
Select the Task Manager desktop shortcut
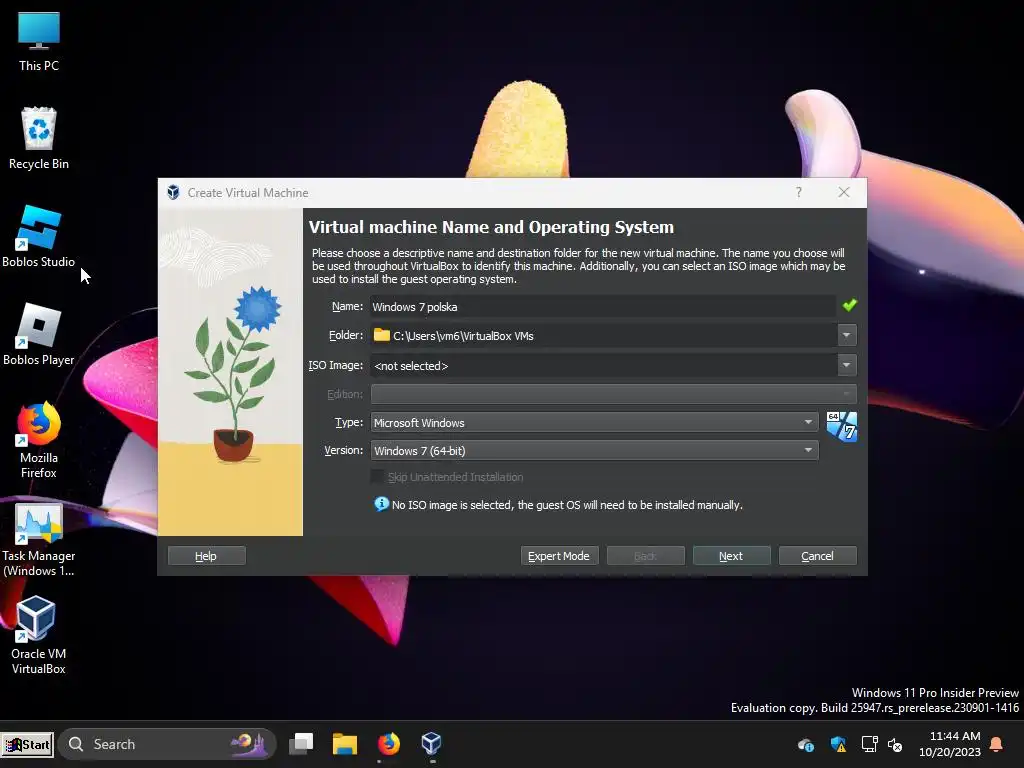[x=39, y=539]
